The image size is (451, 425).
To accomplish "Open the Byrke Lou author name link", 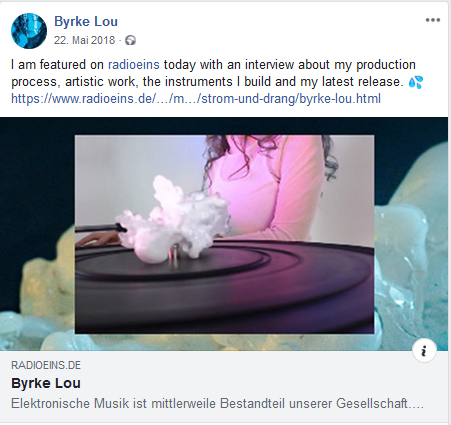I will pos(86,22).
